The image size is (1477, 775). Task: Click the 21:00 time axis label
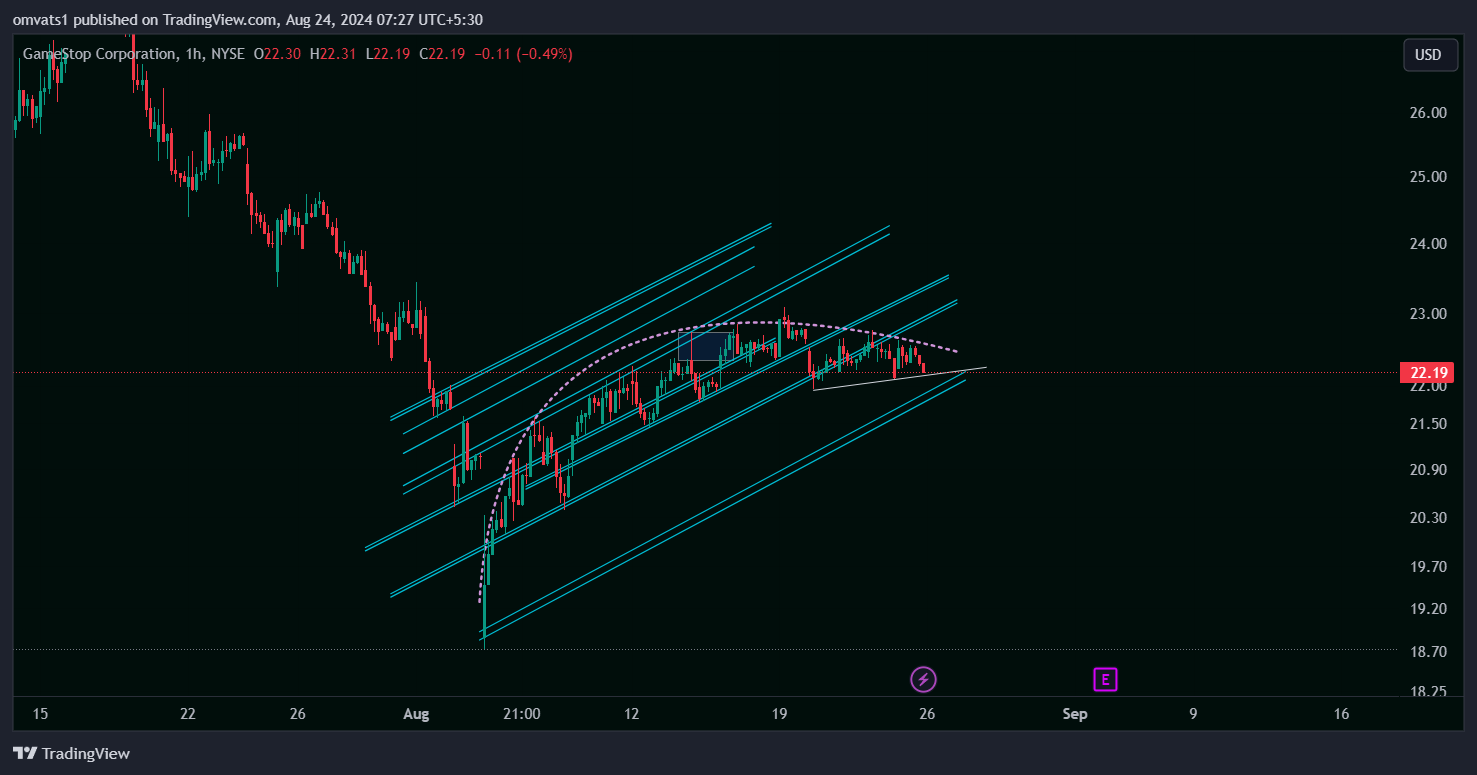[522, 714]
